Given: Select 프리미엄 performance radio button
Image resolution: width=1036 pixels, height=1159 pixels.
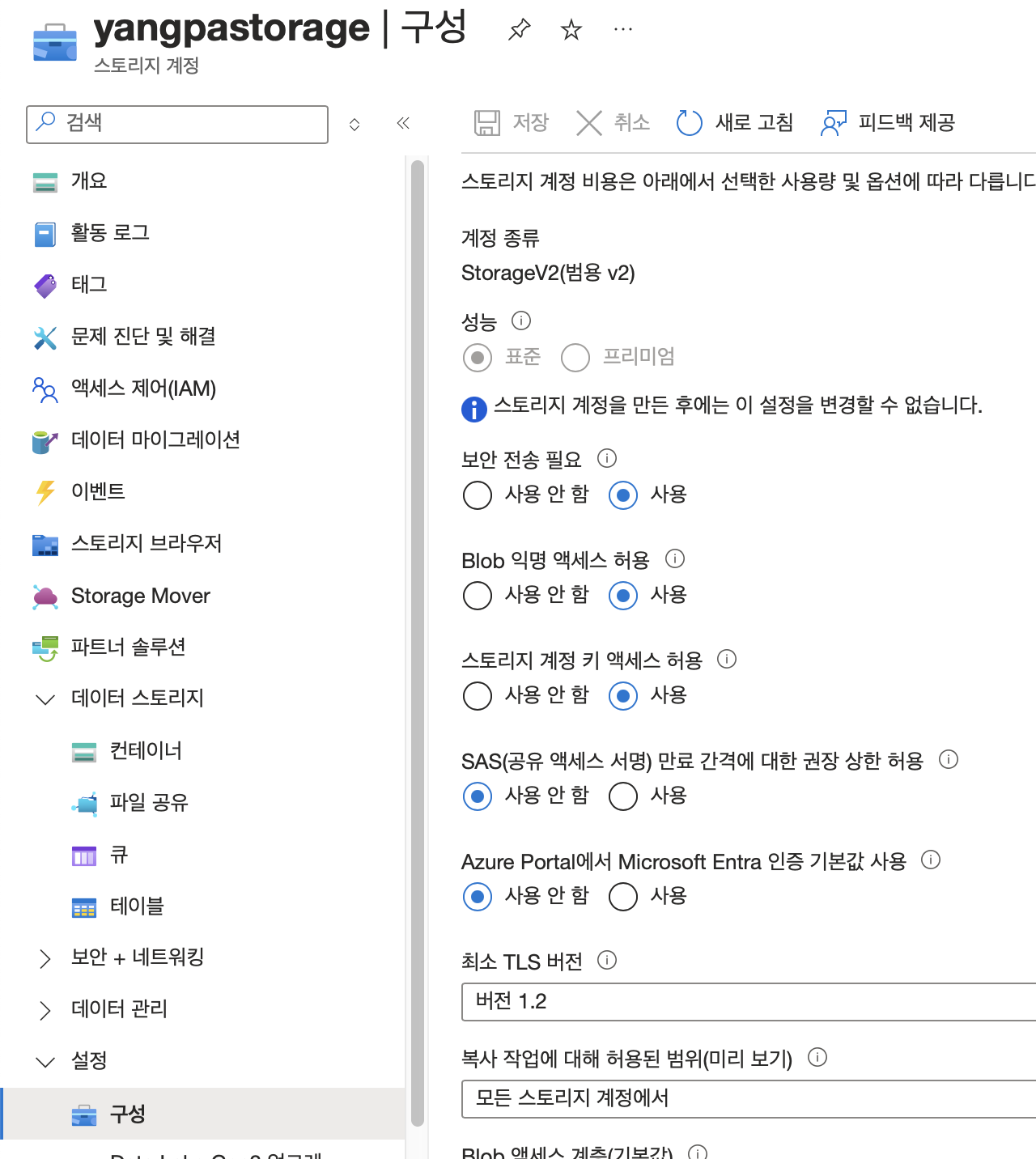Looking at the screenshot, I should [x=575, y=358].
